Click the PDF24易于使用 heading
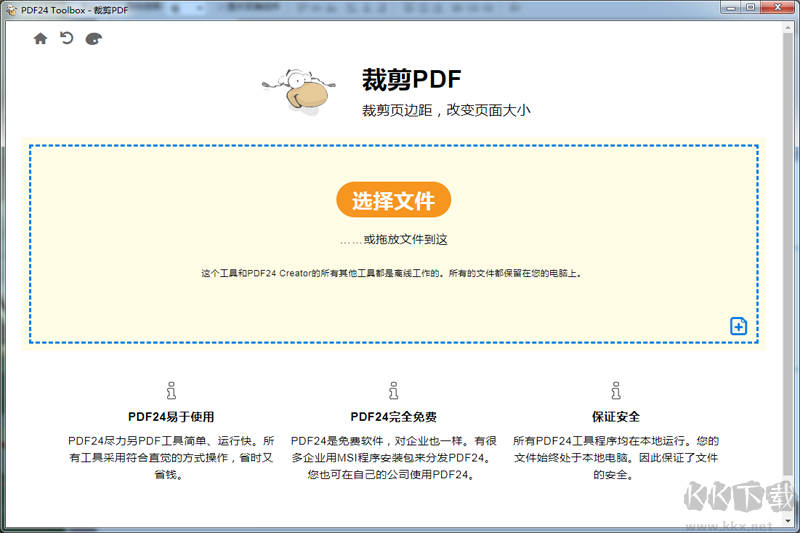The image size is (800, 533). (x=171, y=417)
